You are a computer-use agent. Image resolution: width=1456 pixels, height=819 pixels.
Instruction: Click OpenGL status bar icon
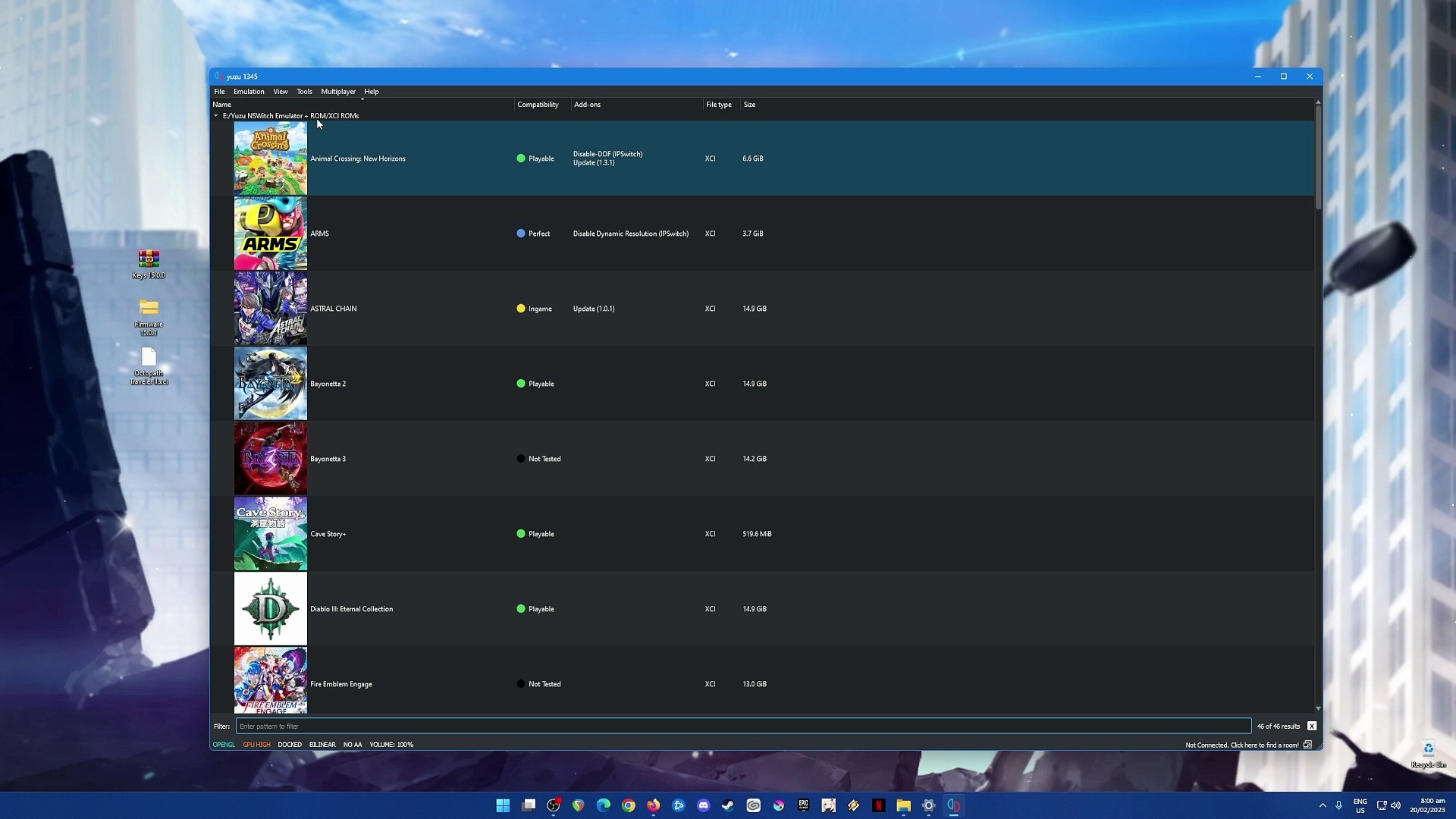[224, 744]
